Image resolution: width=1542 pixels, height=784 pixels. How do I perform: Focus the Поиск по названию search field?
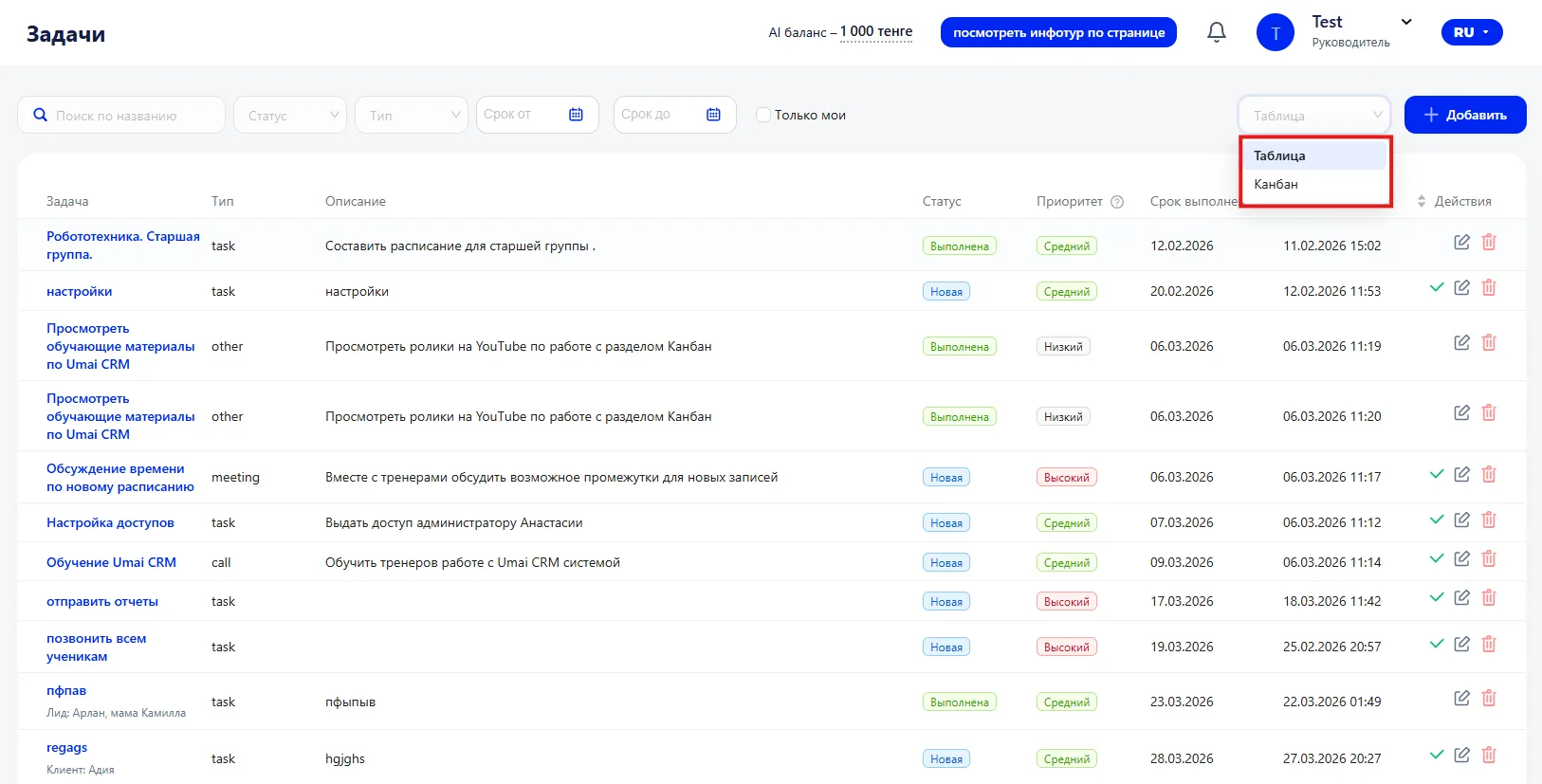tap(121, 115)
